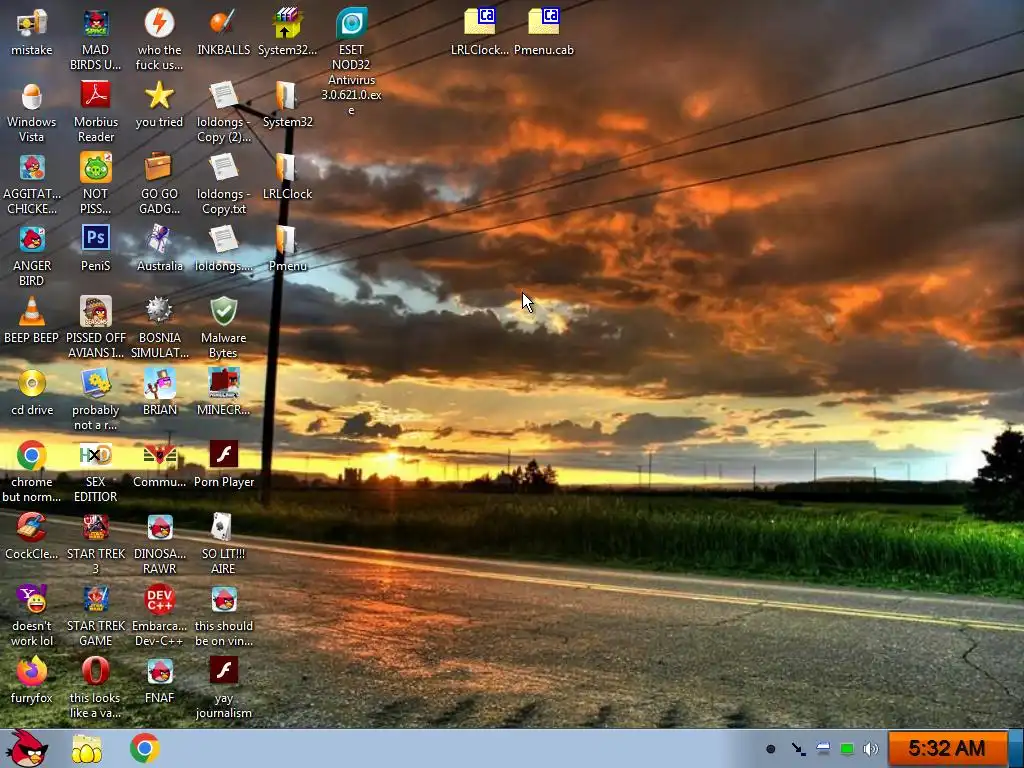The width and height of the screenshot is (1024, 768).
Task: Select the Embarcadero Dev-C++ icon
Action: click(159, 600)
